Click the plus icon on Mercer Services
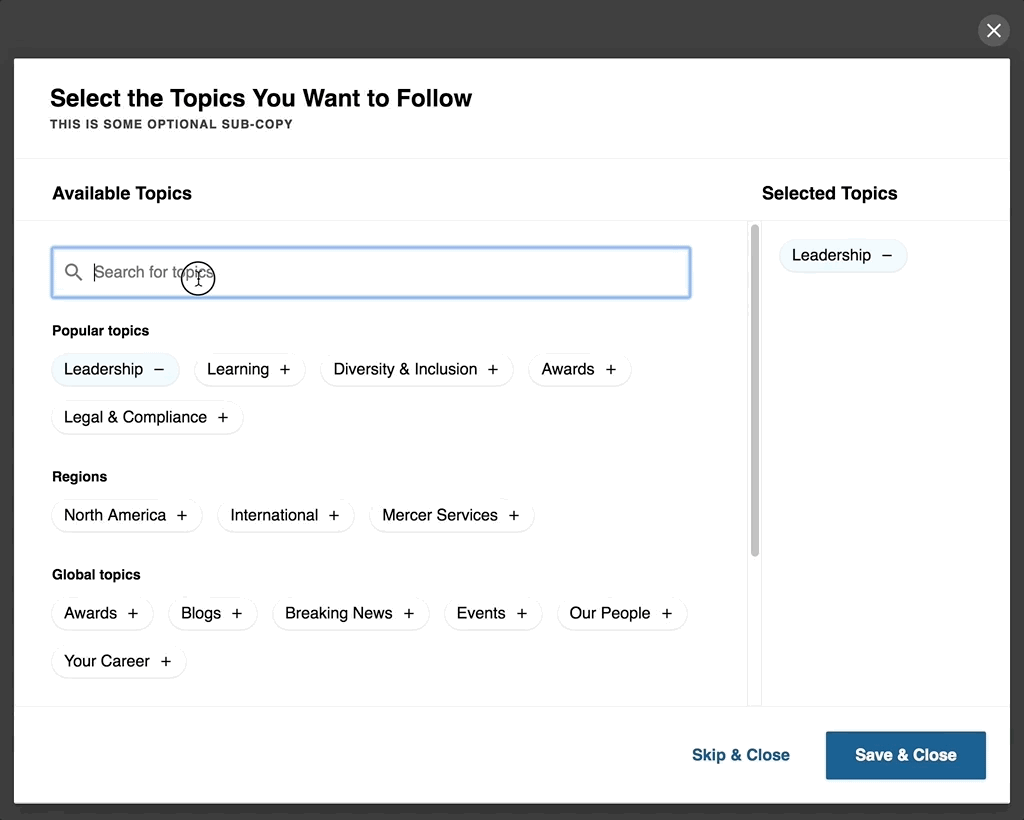This screenshot has height=820, width=1024. (514, 516)
